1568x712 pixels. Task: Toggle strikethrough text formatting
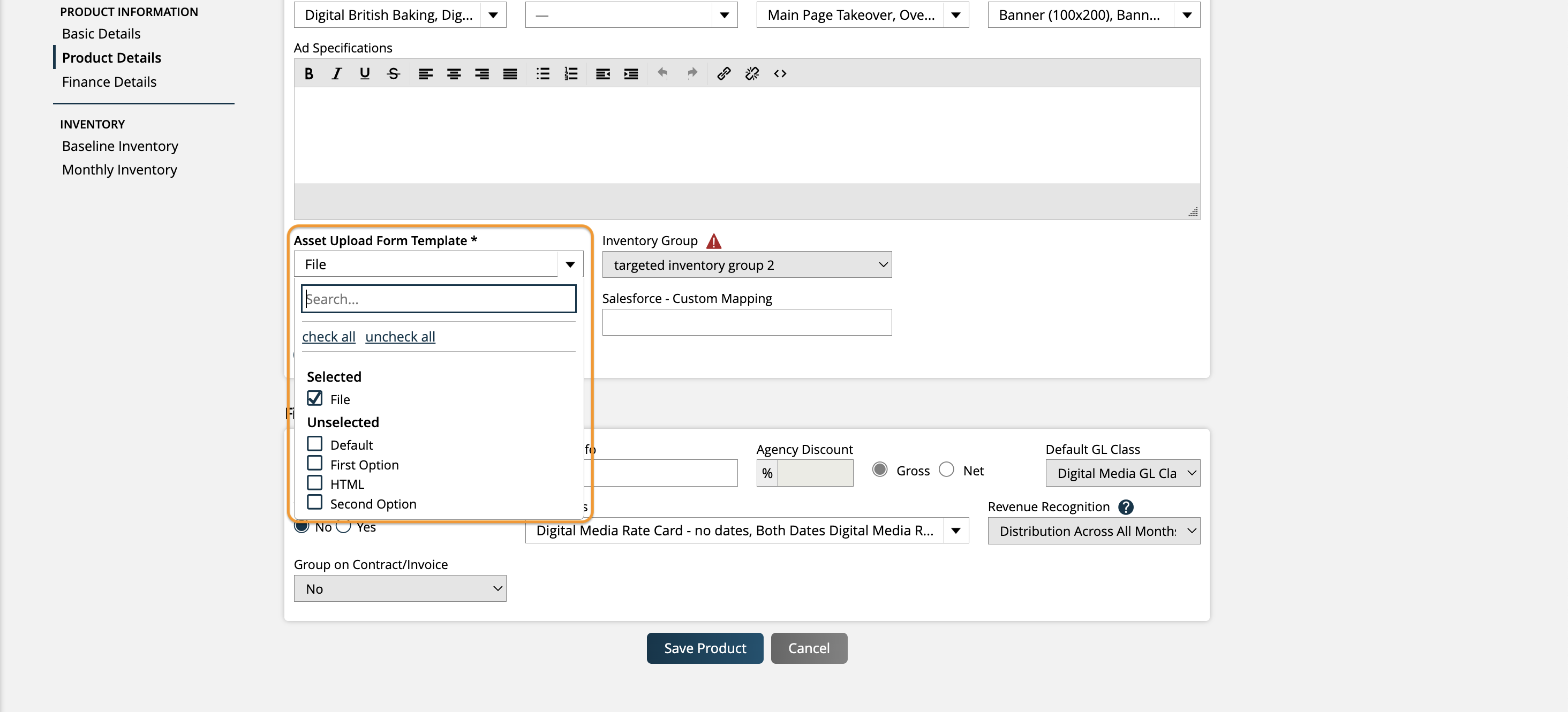(x=393, y=74)
